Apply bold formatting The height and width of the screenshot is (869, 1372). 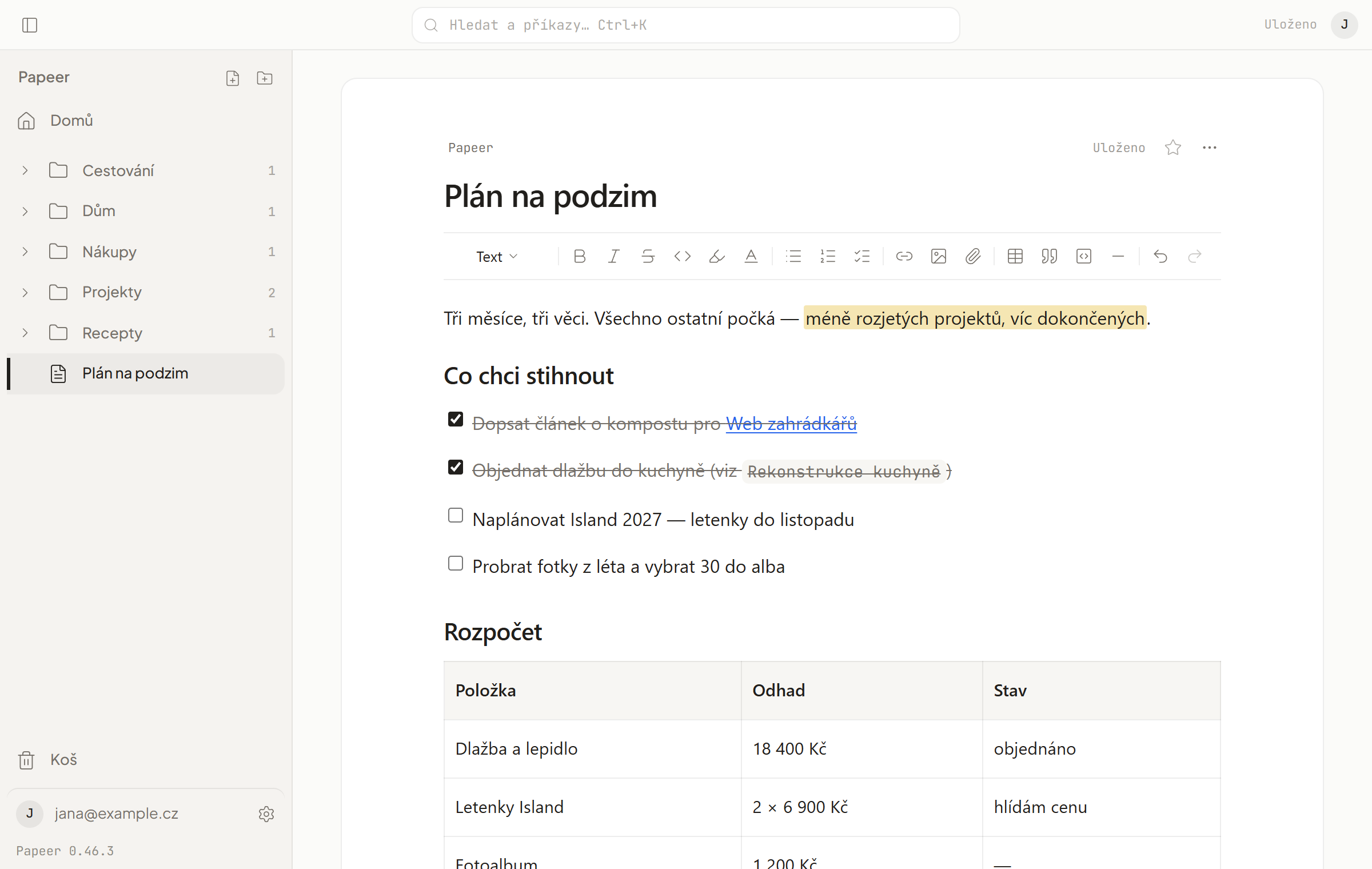[x=580, y=257]
